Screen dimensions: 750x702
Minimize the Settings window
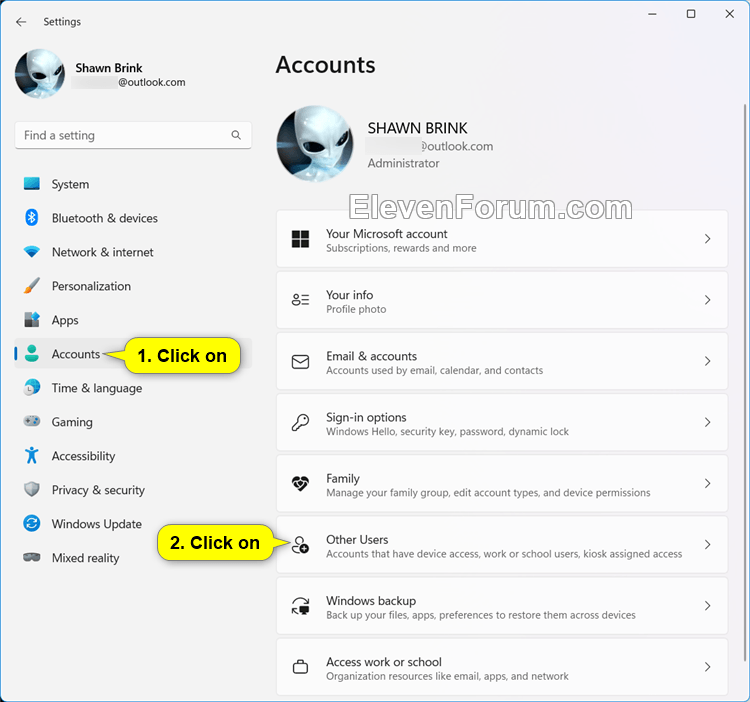652,14
